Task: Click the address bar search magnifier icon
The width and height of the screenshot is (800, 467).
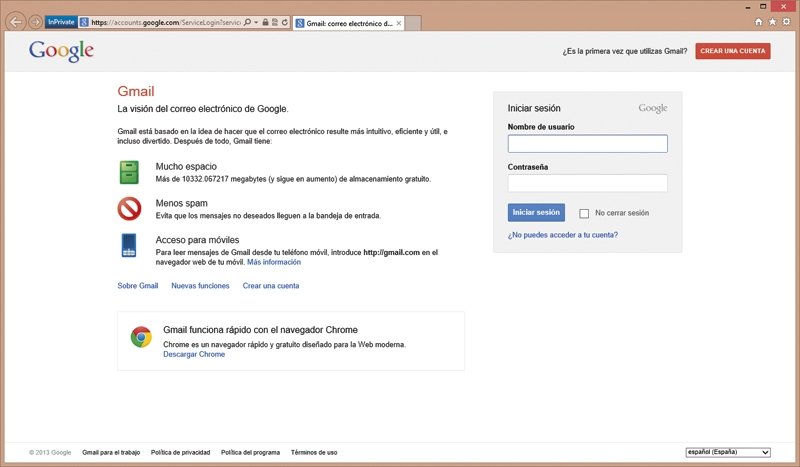Action: [x=247, y=22]
